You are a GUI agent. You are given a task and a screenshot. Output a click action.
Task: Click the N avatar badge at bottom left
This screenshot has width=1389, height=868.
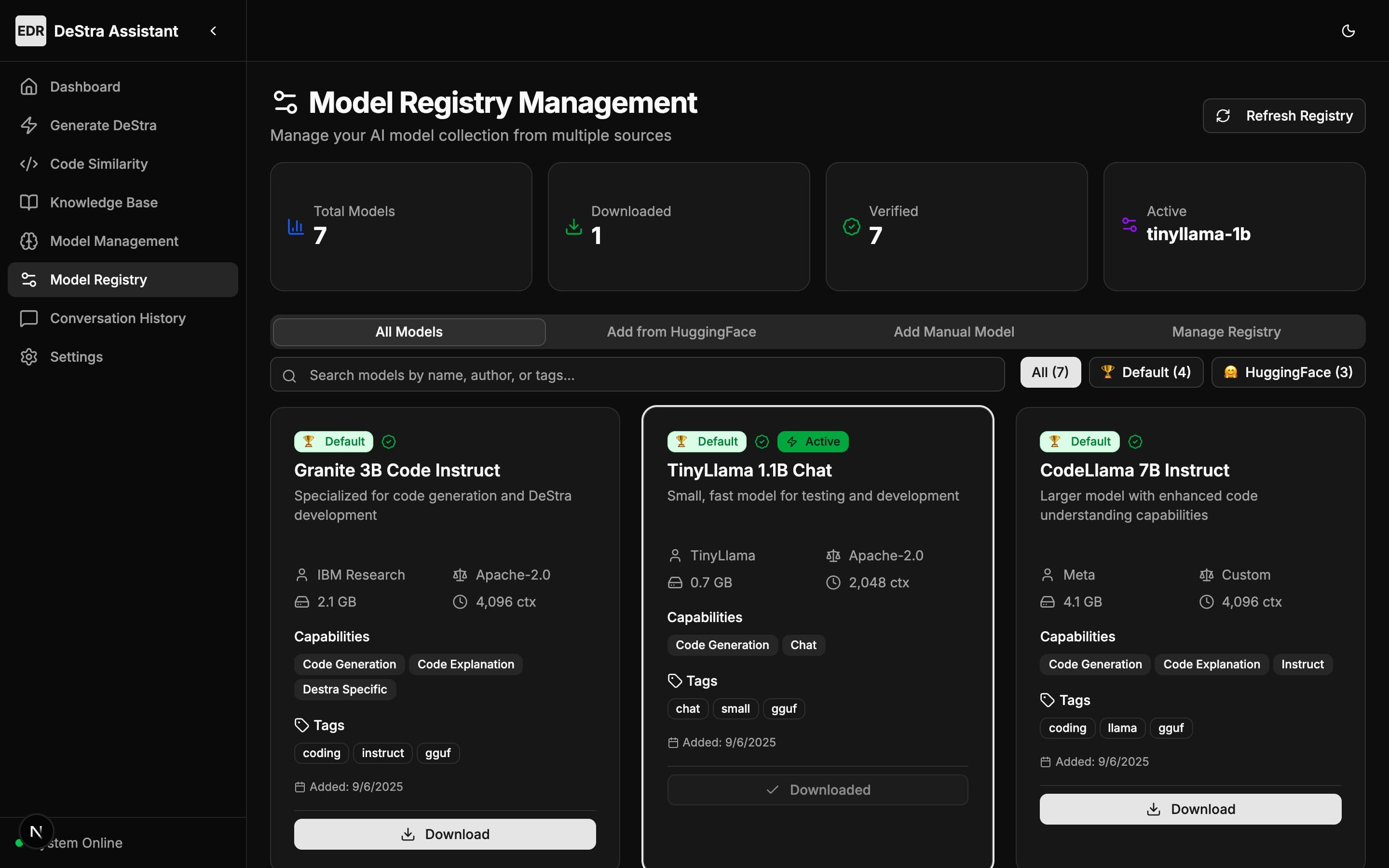click(36, 831)
